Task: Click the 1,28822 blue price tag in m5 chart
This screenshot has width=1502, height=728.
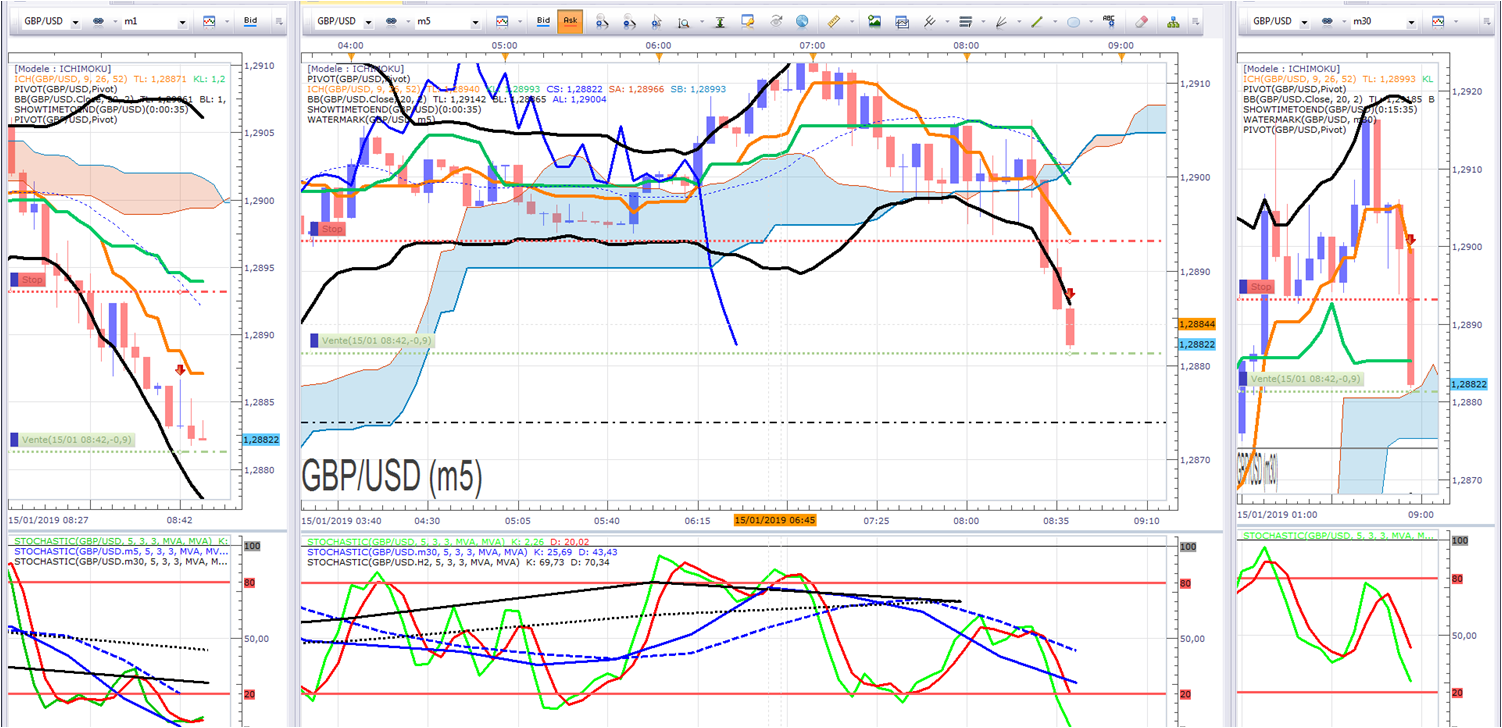Action: tap(1196, 344)
